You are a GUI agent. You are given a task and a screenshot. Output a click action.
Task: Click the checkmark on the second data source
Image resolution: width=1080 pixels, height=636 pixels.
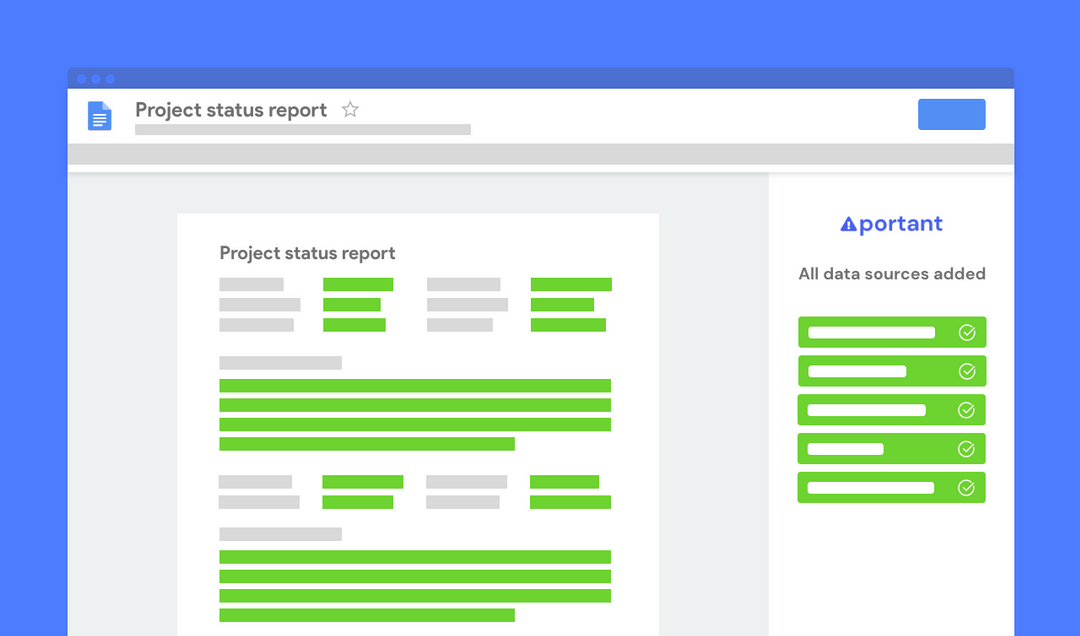coord(966,370)
